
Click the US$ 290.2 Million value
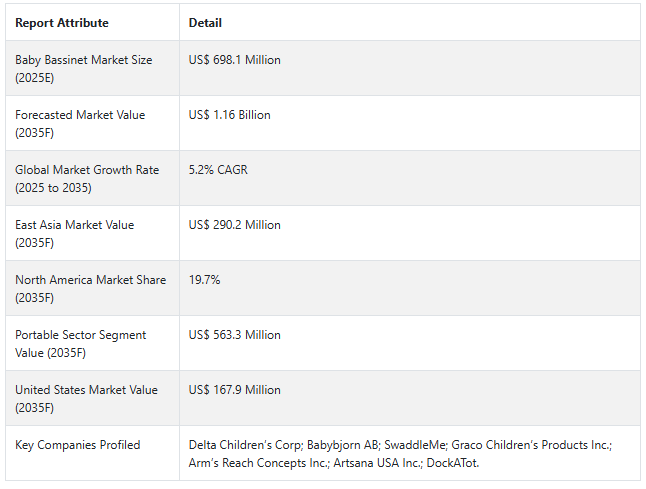pos(234,225)
